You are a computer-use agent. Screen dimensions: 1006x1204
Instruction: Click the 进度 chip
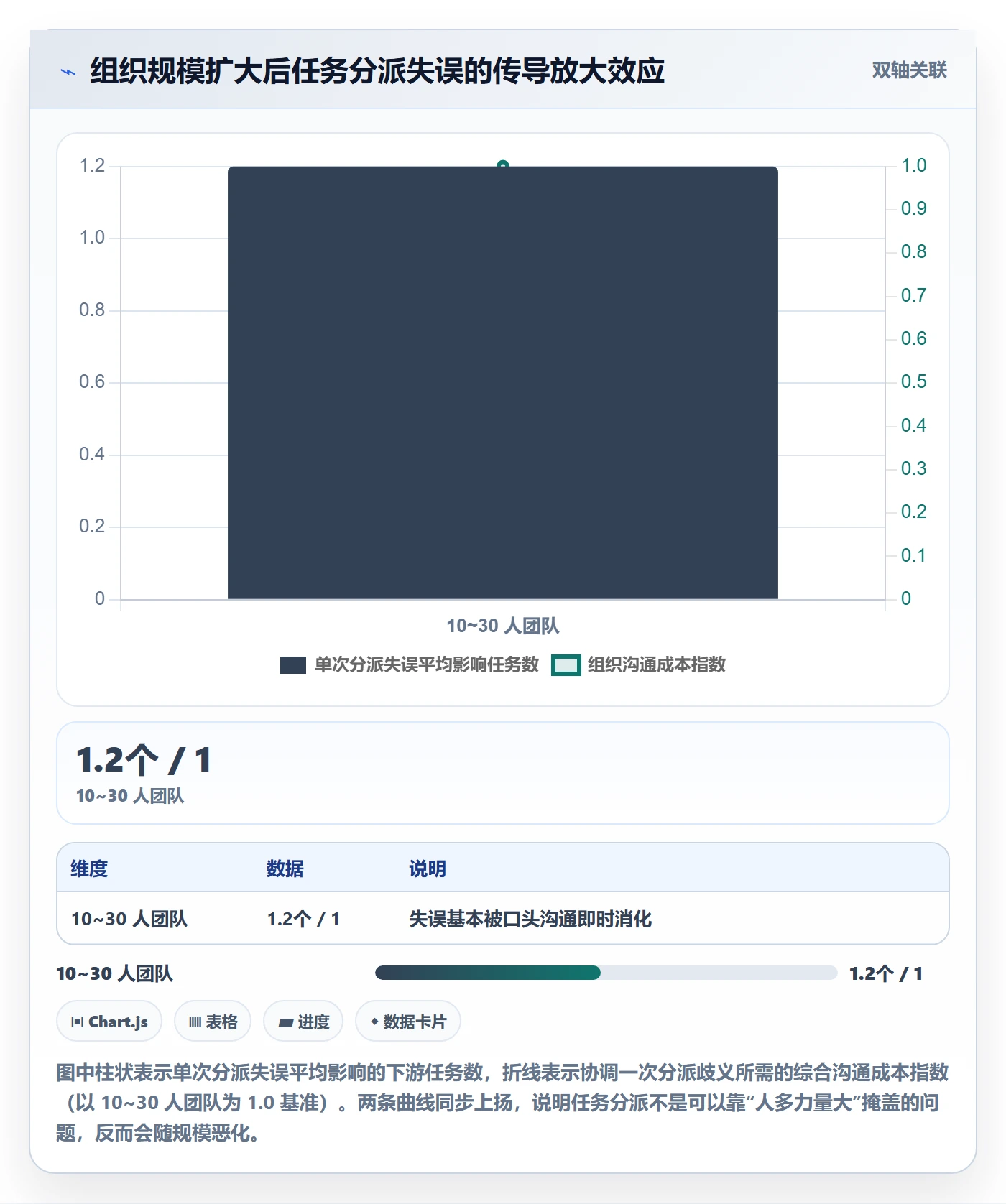(x=303, y=1021)
